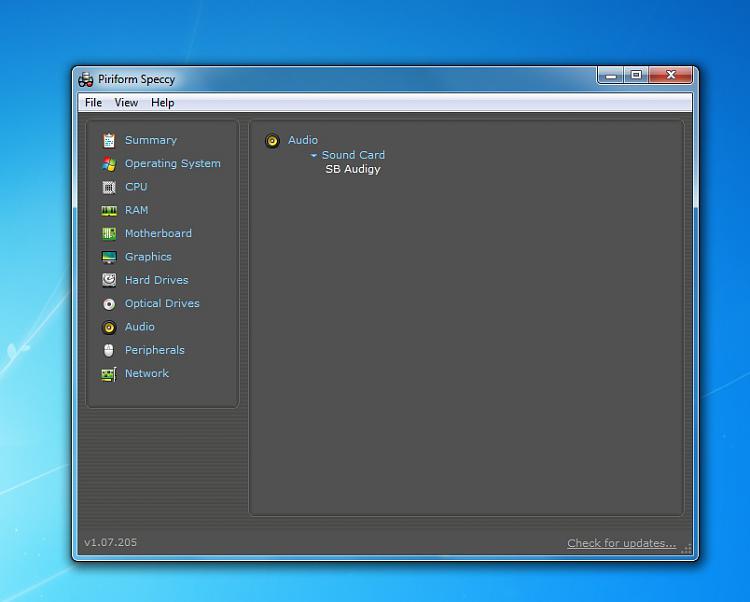Viewport: 750px width, 602px height.
Task: Click the Audio speaker icon in main panel
Action: tap(272, 141)
